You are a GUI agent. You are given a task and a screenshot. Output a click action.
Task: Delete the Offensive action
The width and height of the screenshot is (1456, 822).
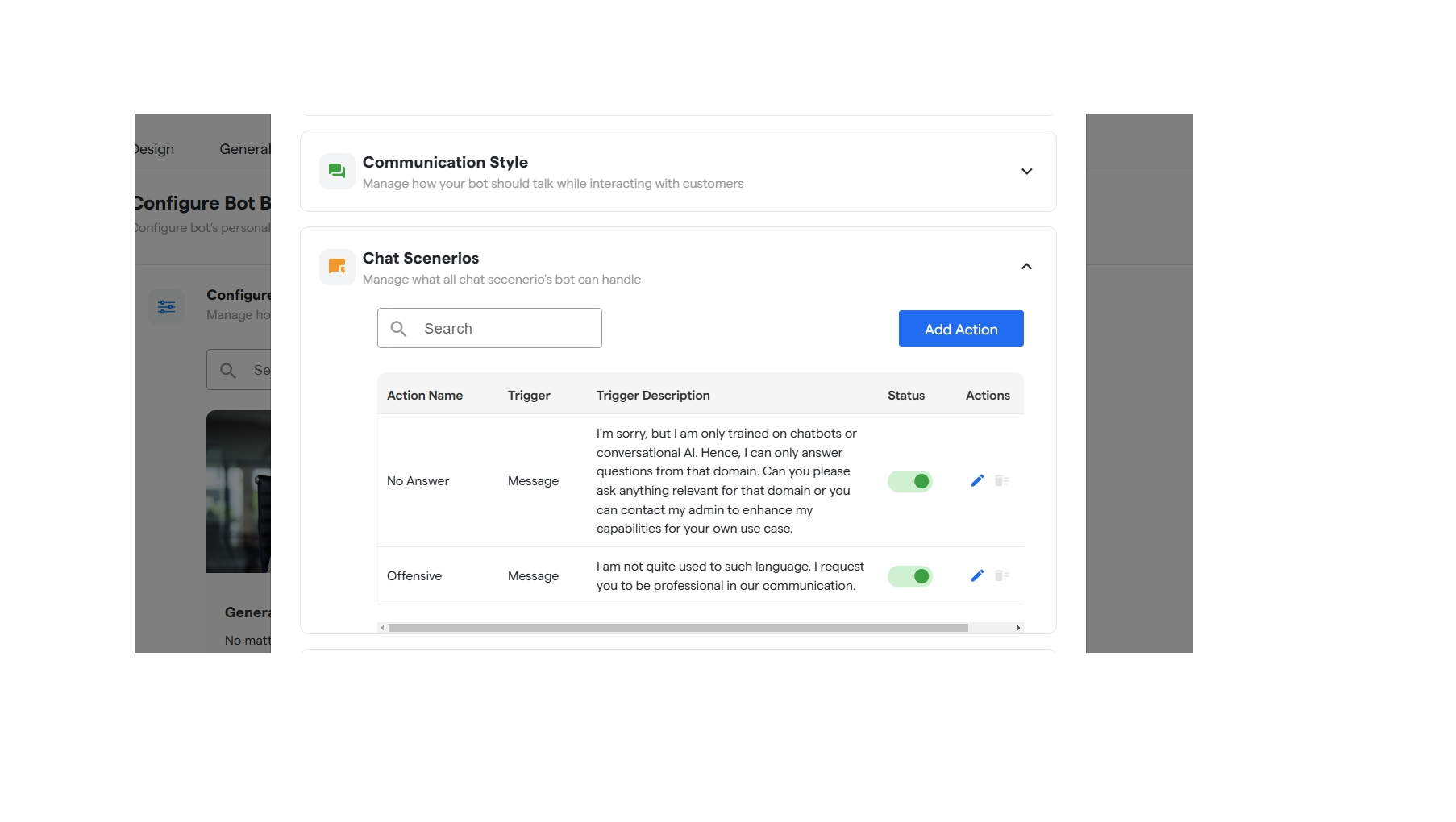1002,576
